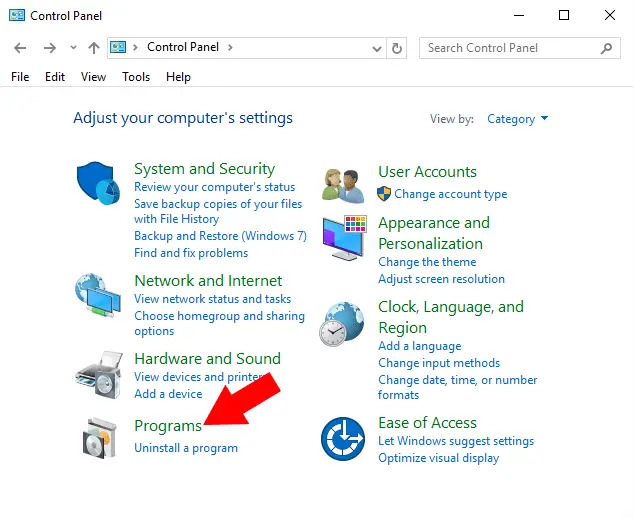The height and width of the screenshot is (517, 634).
Task: Click Change date, time, or number formats
Action: point(458,387)
